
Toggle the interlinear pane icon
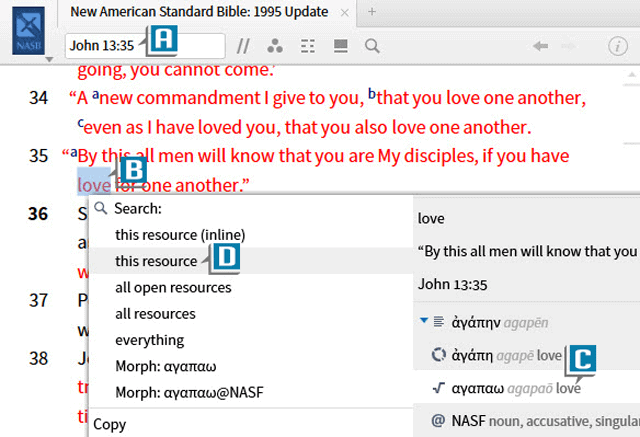click(x=308, y=46)
